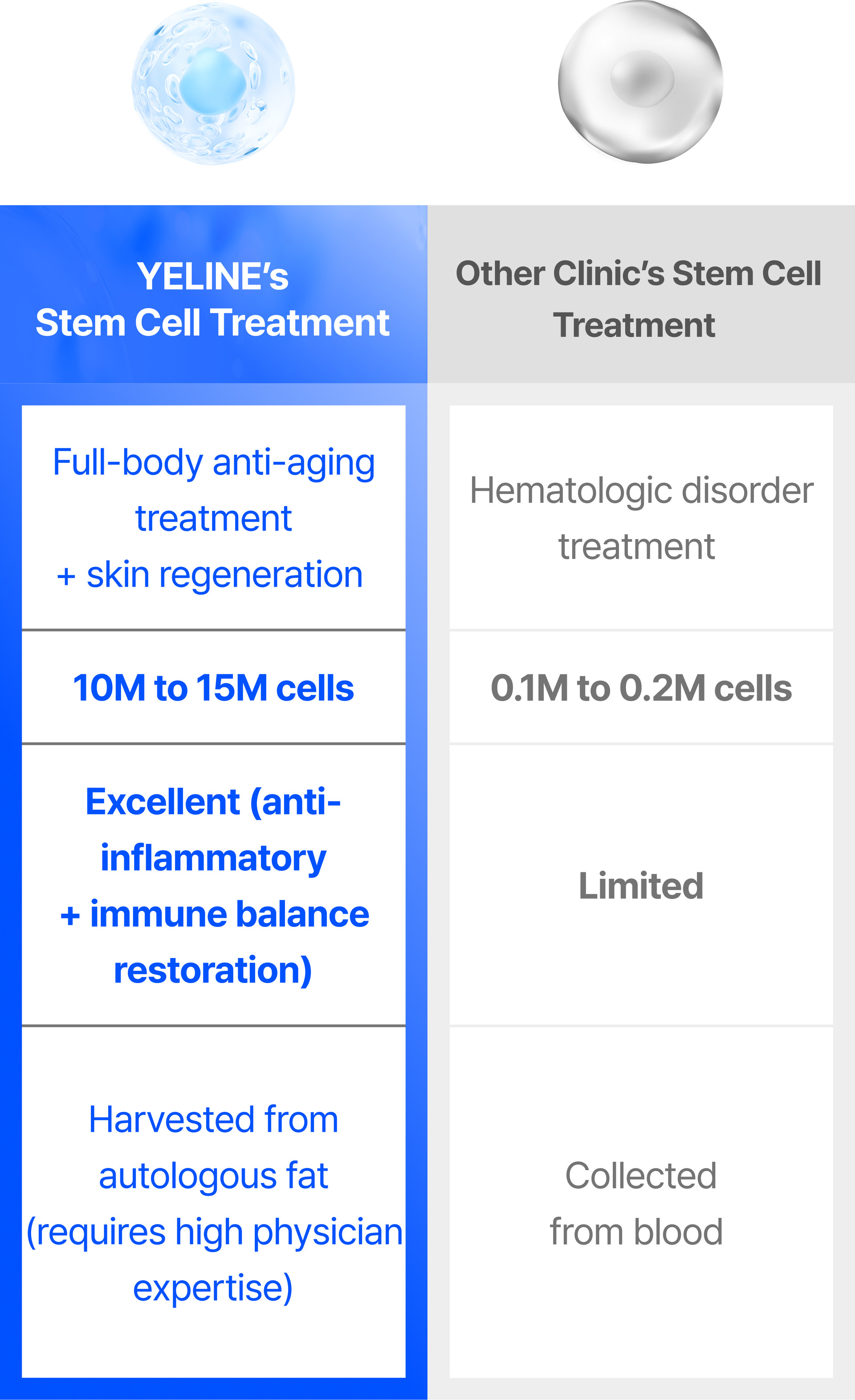The height and width of the screenshot is (1400, 855).
Task: Select the '0.1M to 0.2M cells' value
Action: click(x=641, y=688)
